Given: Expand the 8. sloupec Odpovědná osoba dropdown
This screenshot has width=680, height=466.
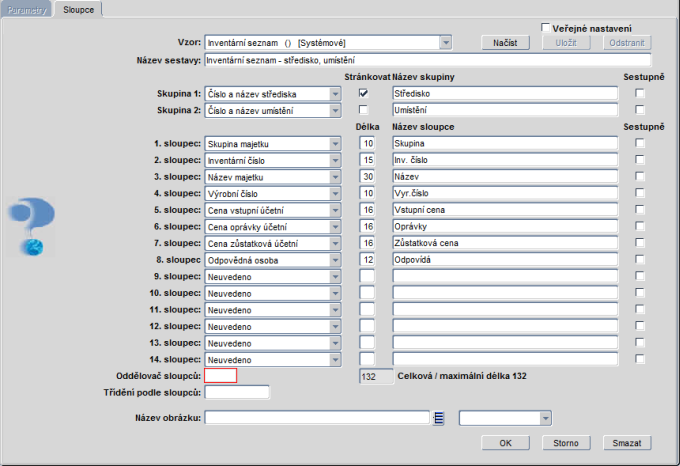Looking at the screenshot, I should pyautogui.click(x=335, y=260).
